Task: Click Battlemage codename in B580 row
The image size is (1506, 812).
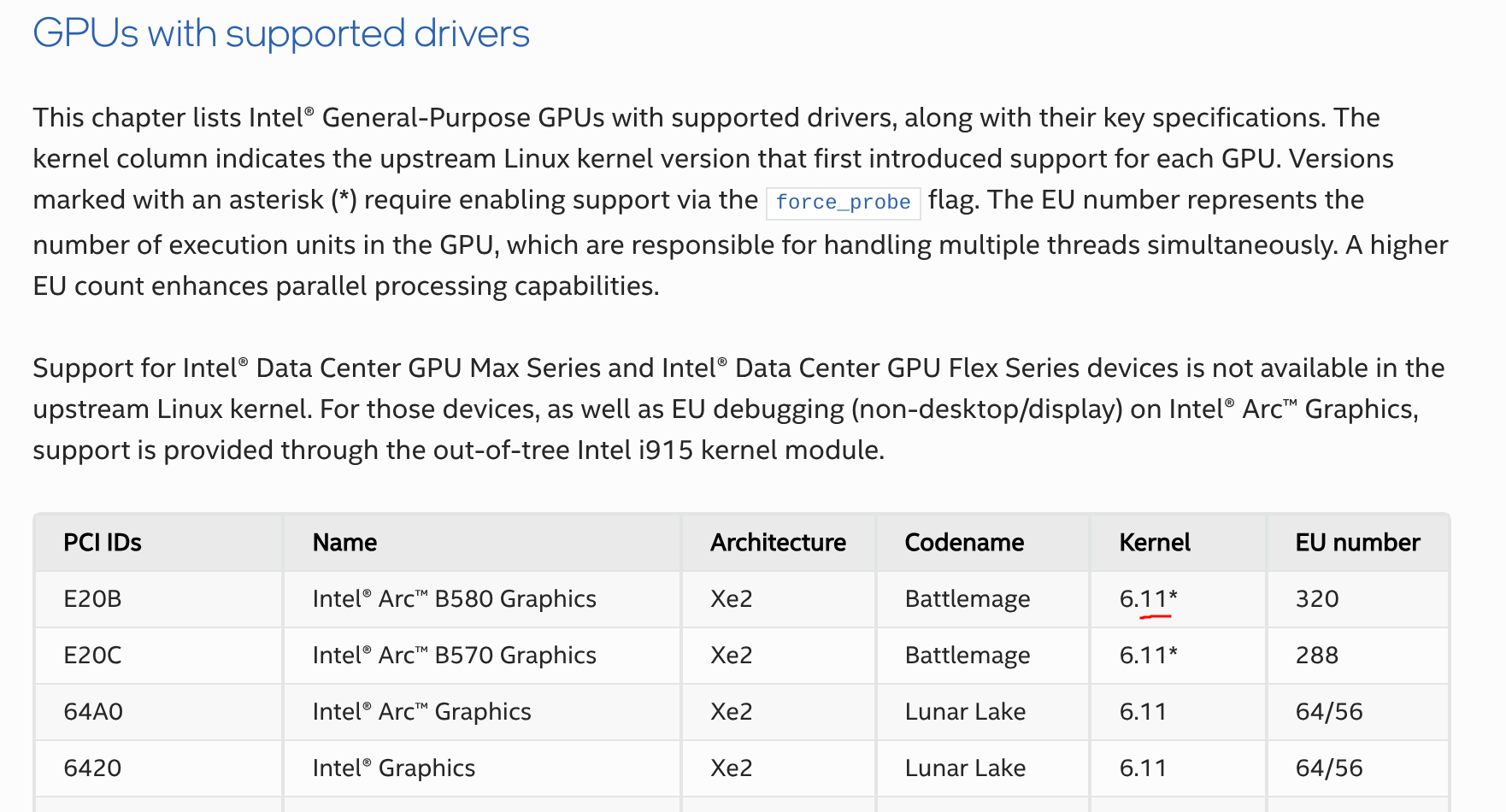Action: tap(968, 599)
